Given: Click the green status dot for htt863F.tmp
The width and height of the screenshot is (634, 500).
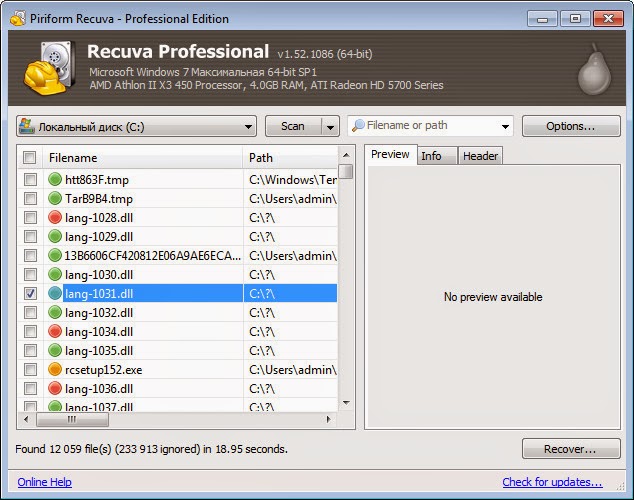Looking at the screenshot, I should pos(55,179).
